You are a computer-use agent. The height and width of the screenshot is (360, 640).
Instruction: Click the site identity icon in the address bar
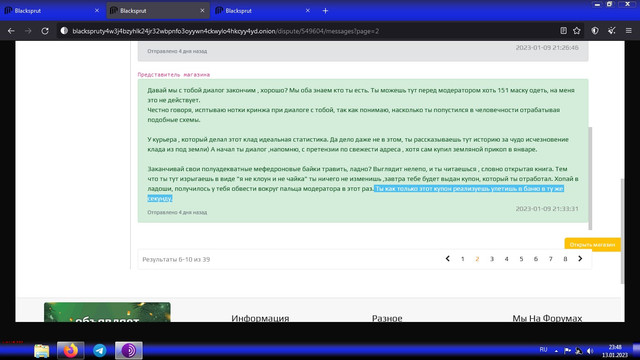[x=64, y=31]
